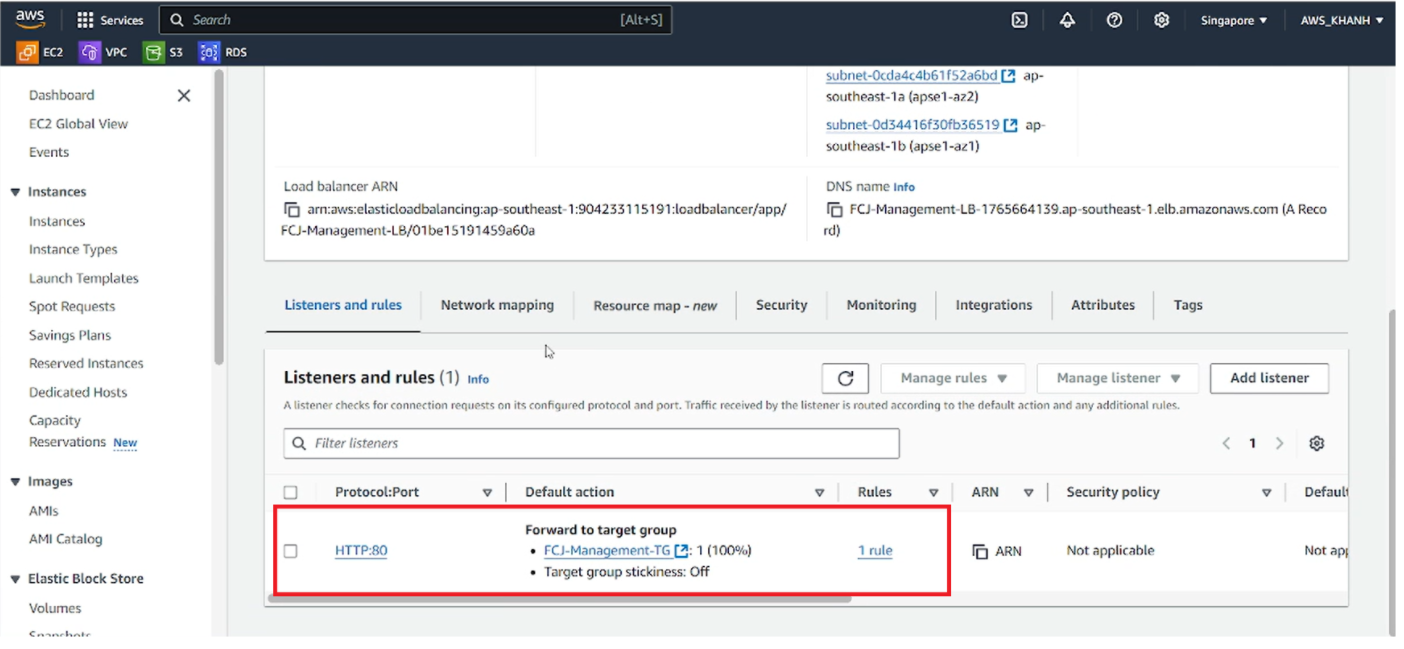
Task: Go to previous listeners page arrow
Action: (1226, 443)
